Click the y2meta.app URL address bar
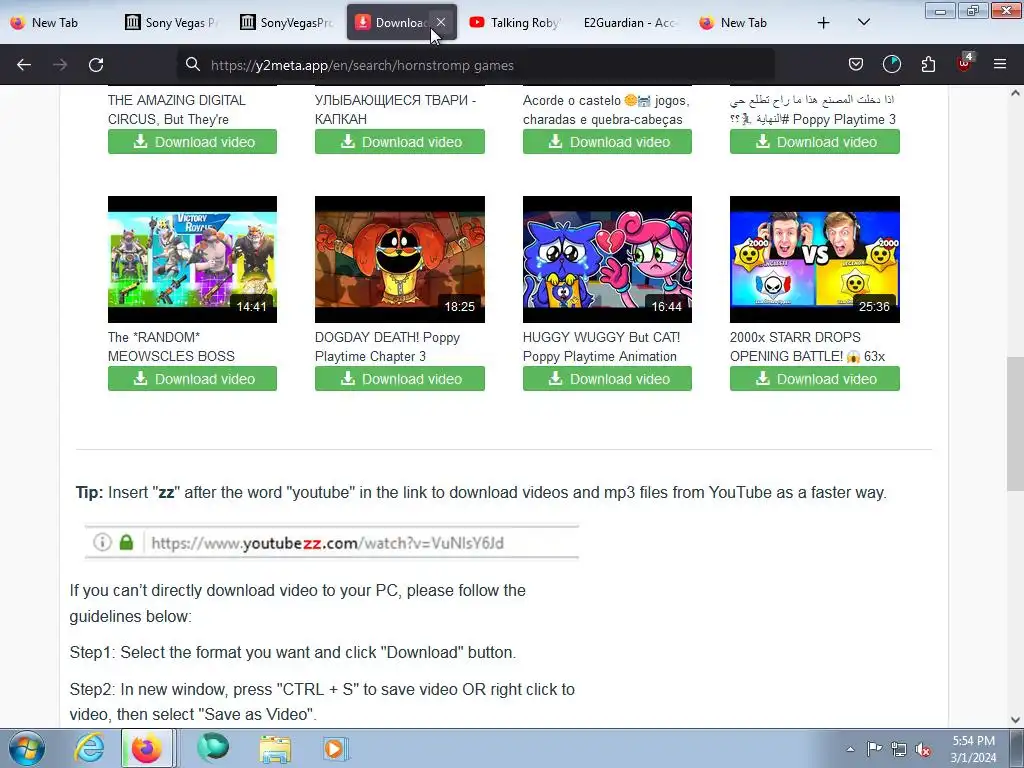Screen dimensions: 1024x768 475,65
